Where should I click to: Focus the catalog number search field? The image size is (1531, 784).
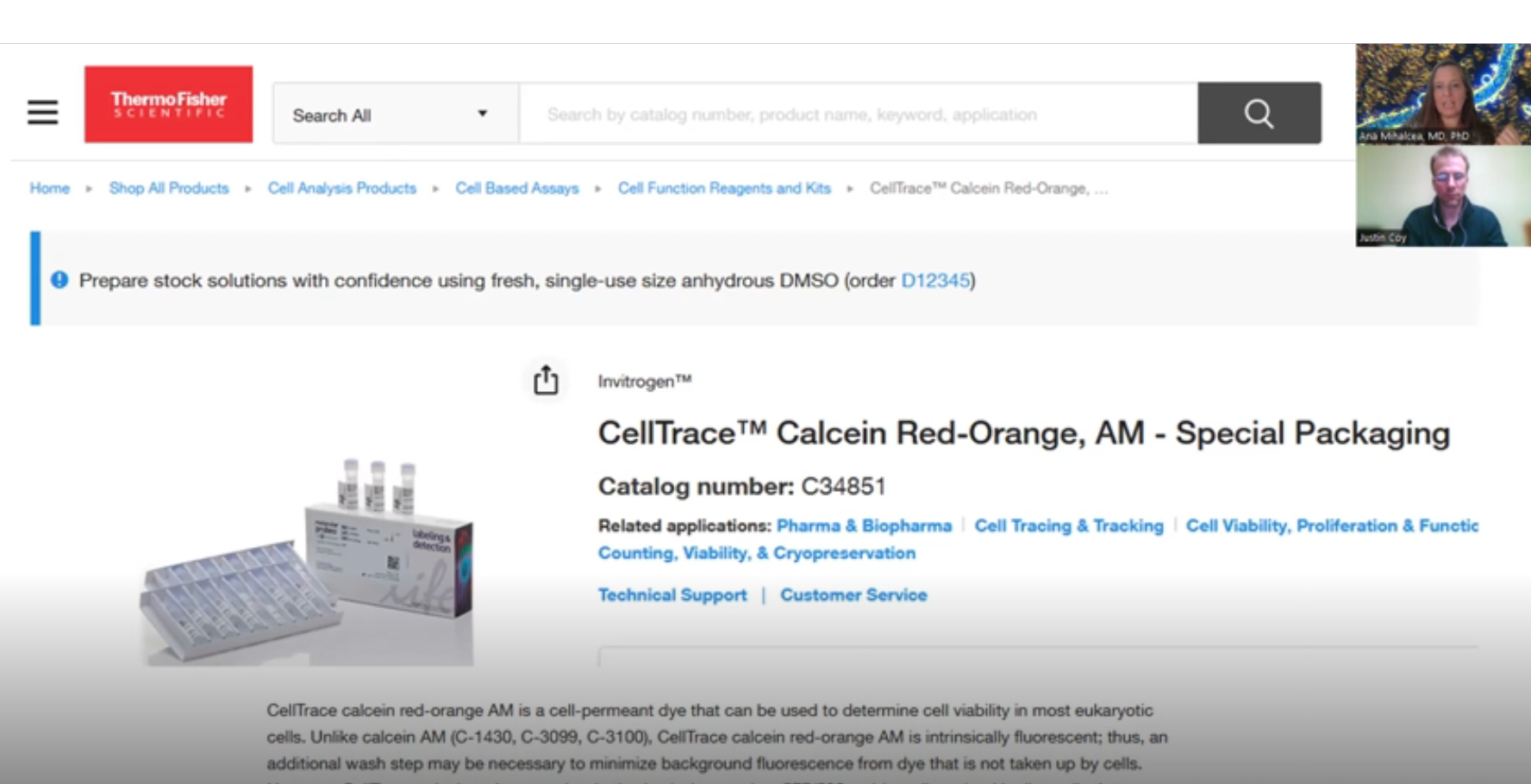point(859,114)
